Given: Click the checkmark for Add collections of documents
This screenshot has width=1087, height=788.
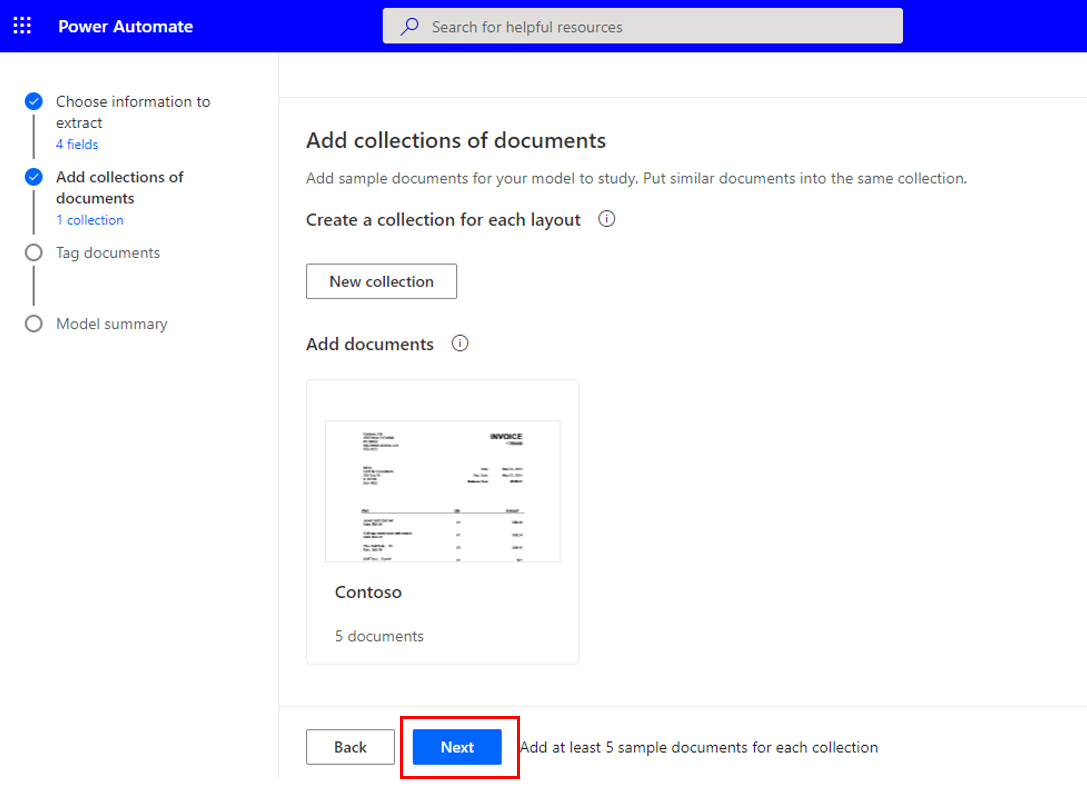Looking at the screenshot, I should pyautogui.click(x=33, y=177).
